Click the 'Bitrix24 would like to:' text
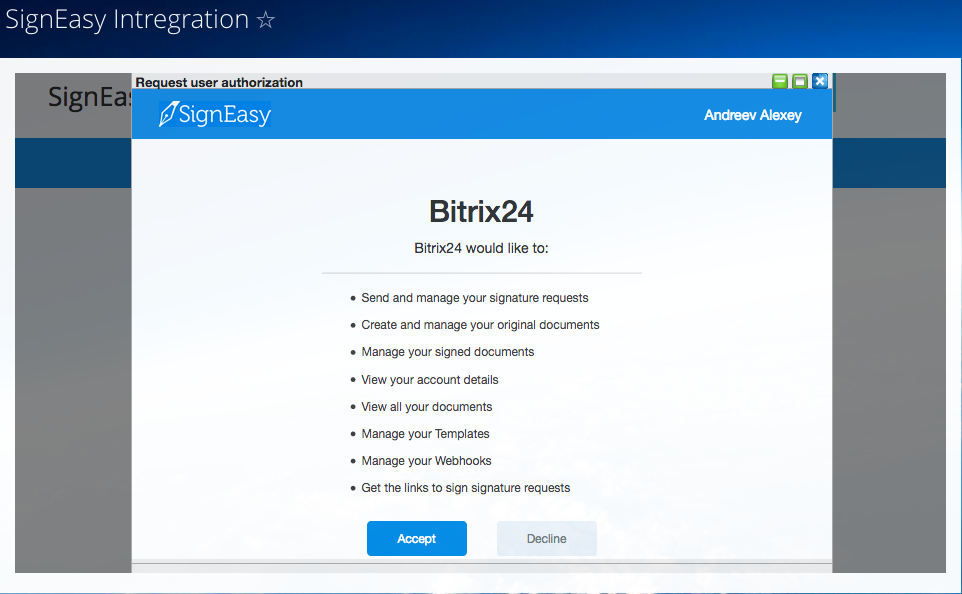Screen dimensions: 962x594 pyautogui.click(x=481, y=248)
